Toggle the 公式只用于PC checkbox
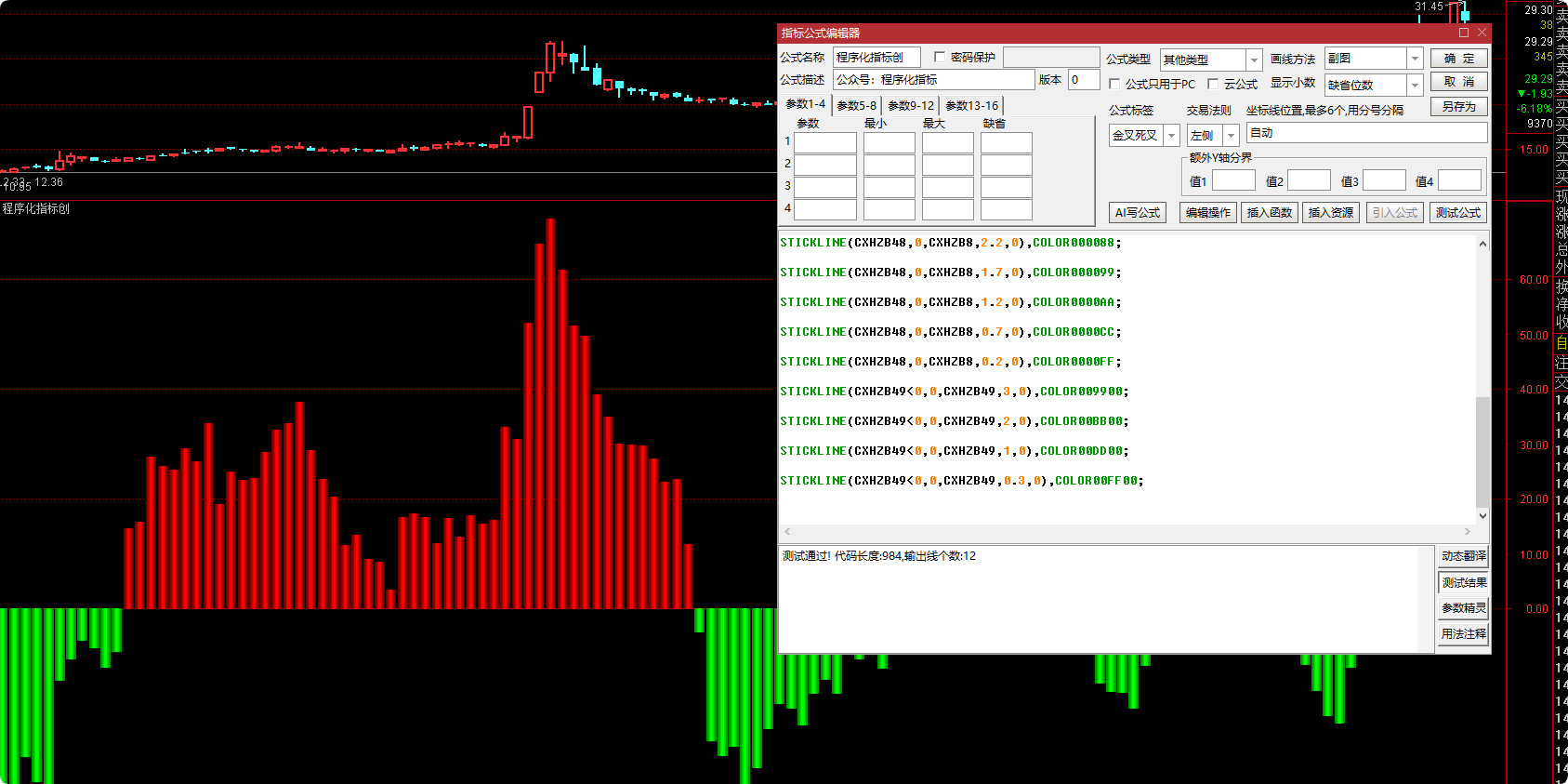This screenshot has height=784, width=1568. [x=1114, y=84]
